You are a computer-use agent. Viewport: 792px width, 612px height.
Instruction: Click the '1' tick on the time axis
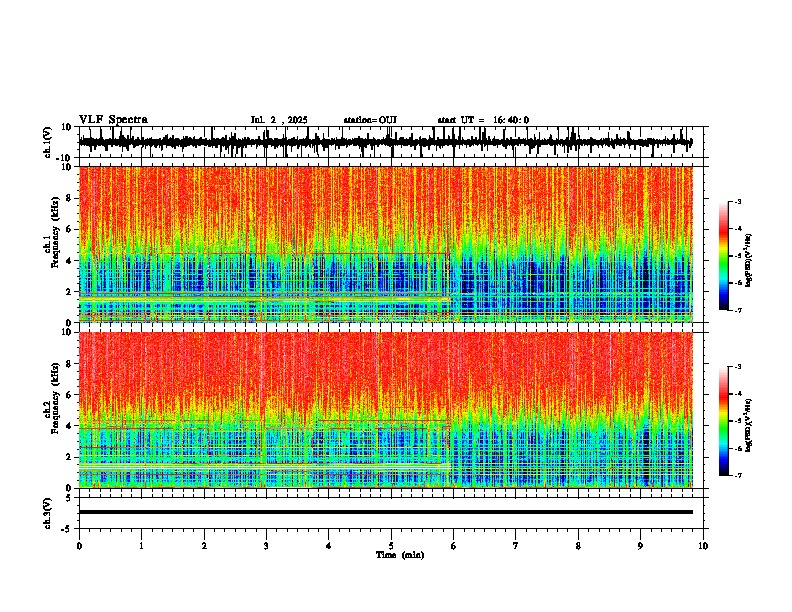click(x=141, y=546)
